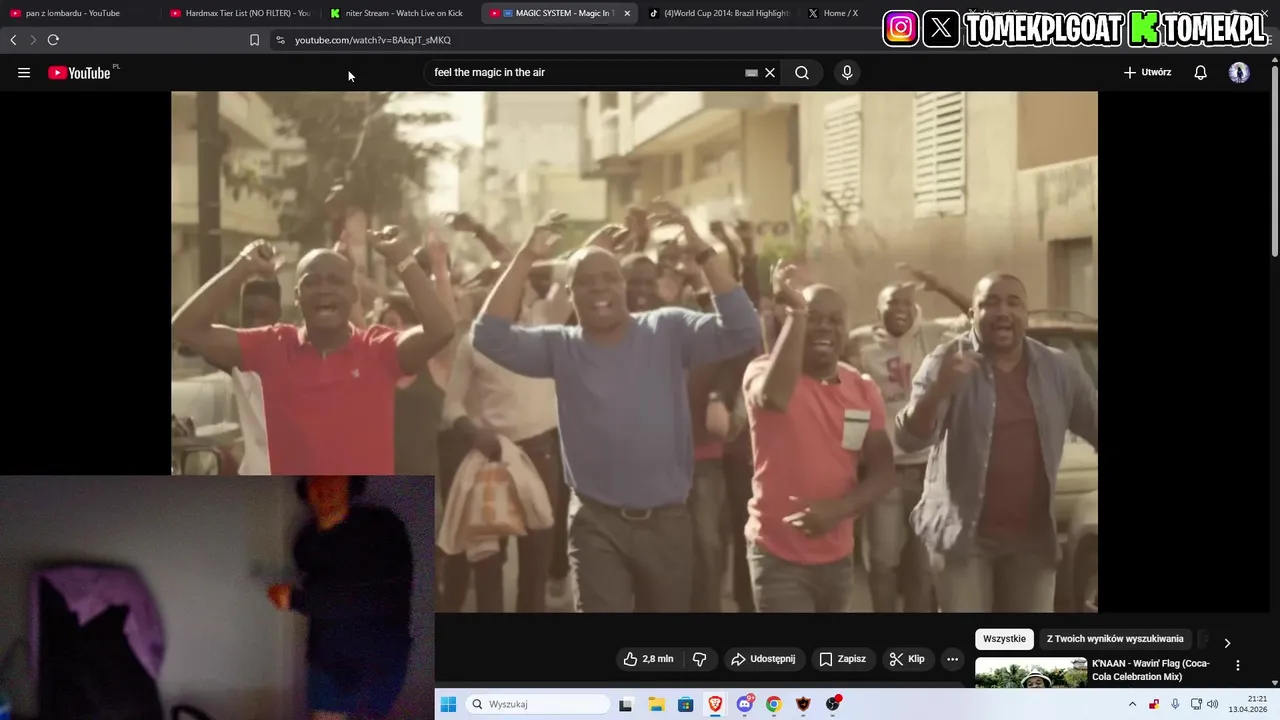Image resolution: width=1280 pixels, height=720 pixels.
Task: Bookmark this page in the address bar
Action: pyautogui.click(x=254, y=40)
